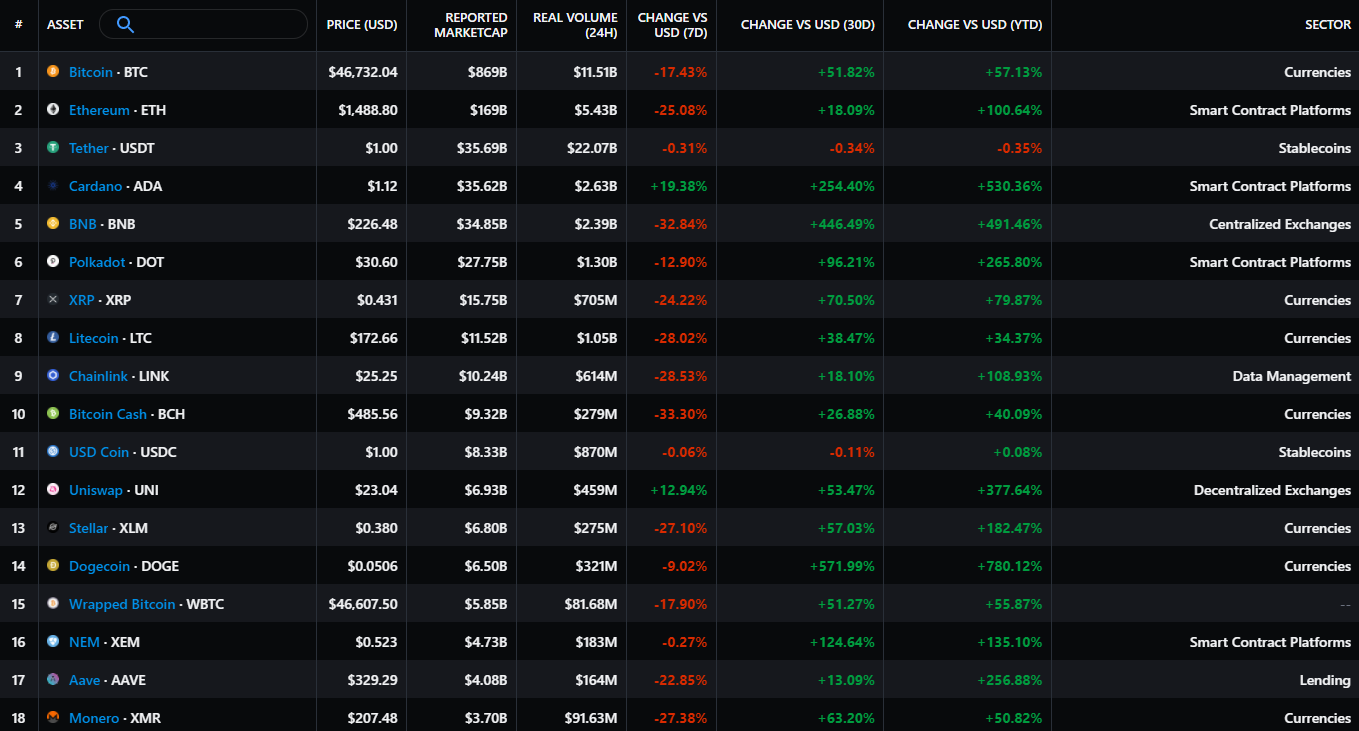Click the Tether coin logo icon

coord(54,147)
